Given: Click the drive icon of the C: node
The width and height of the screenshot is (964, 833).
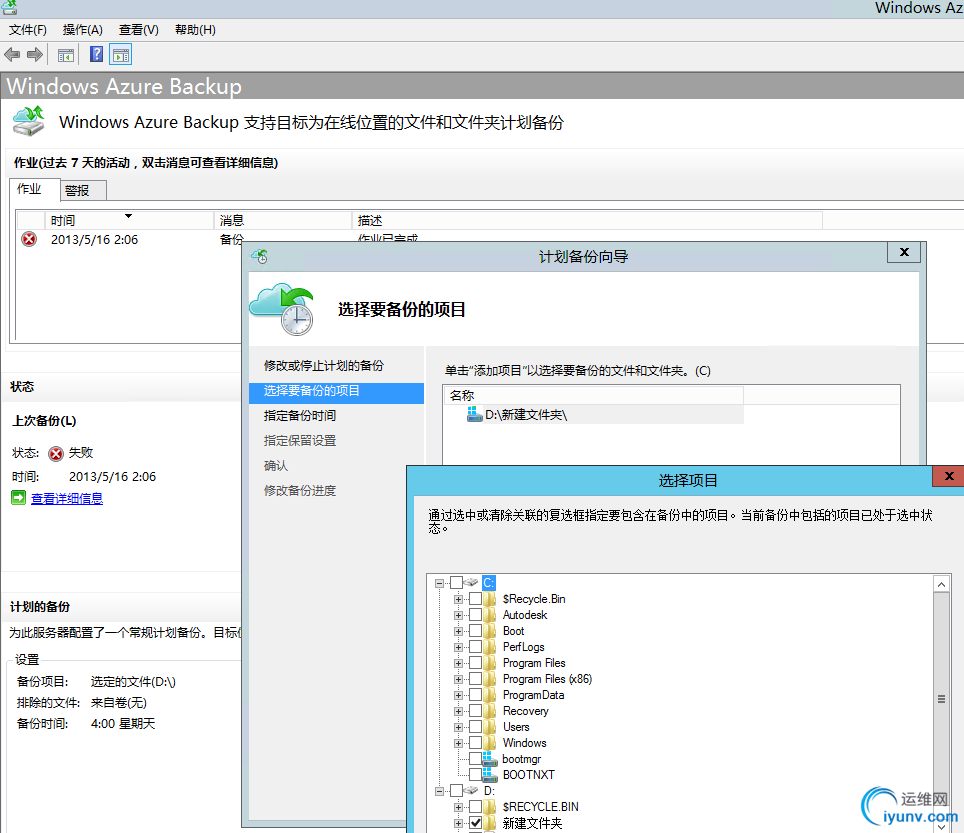Looking at the screenshot, I should [471, 582].
